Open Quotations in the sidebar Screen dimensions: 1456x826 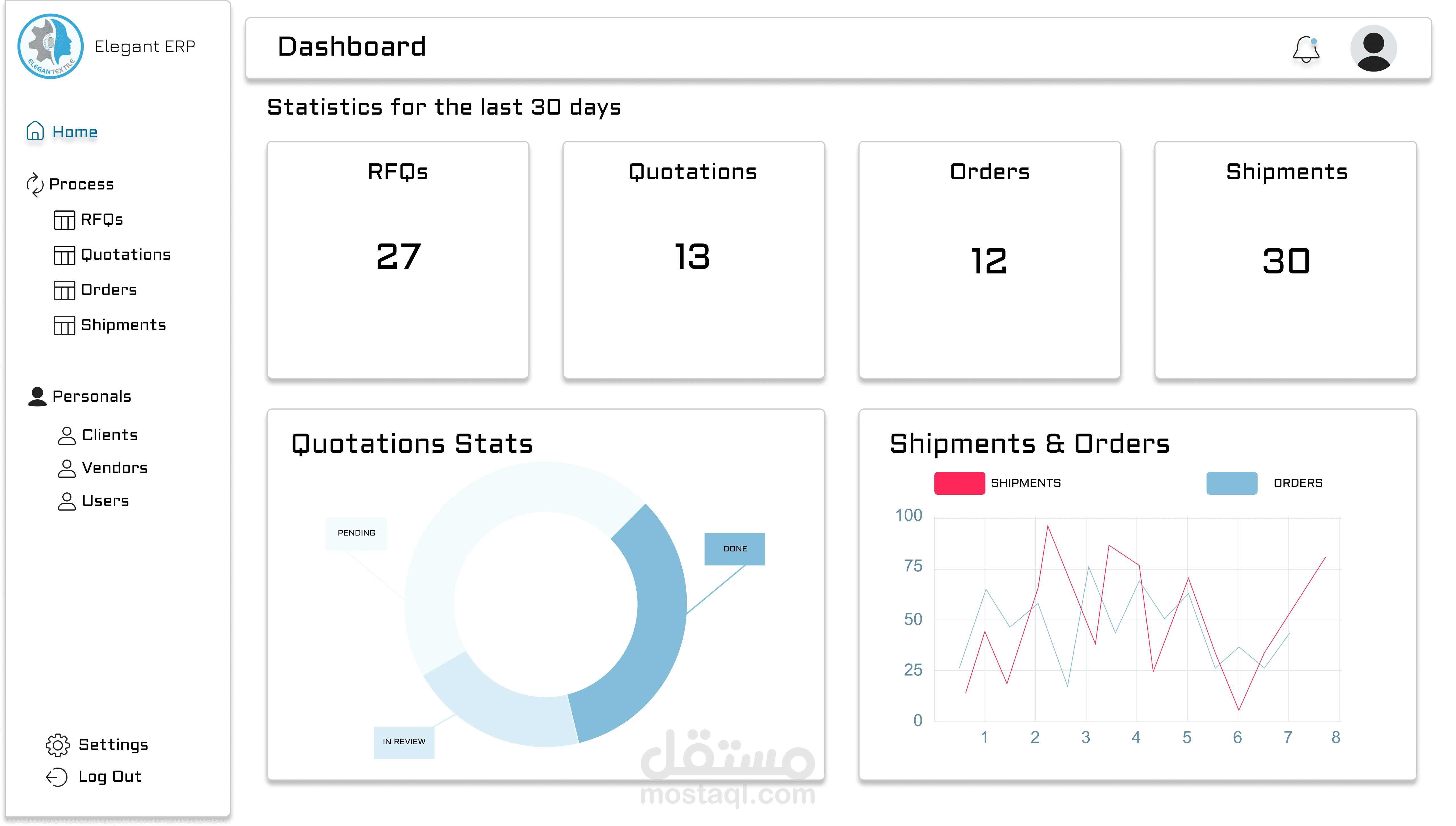pos(125,255)
